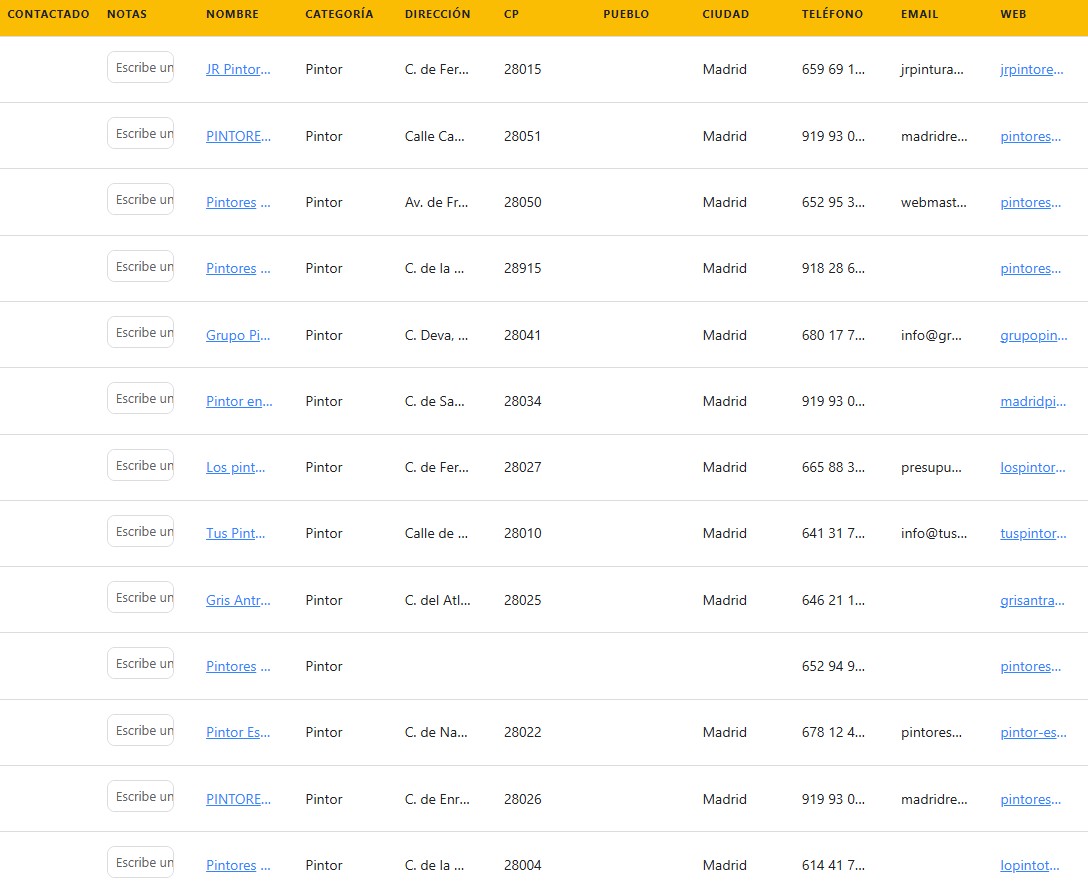Focus the notes field in 28051 row

tap(140, 133)
